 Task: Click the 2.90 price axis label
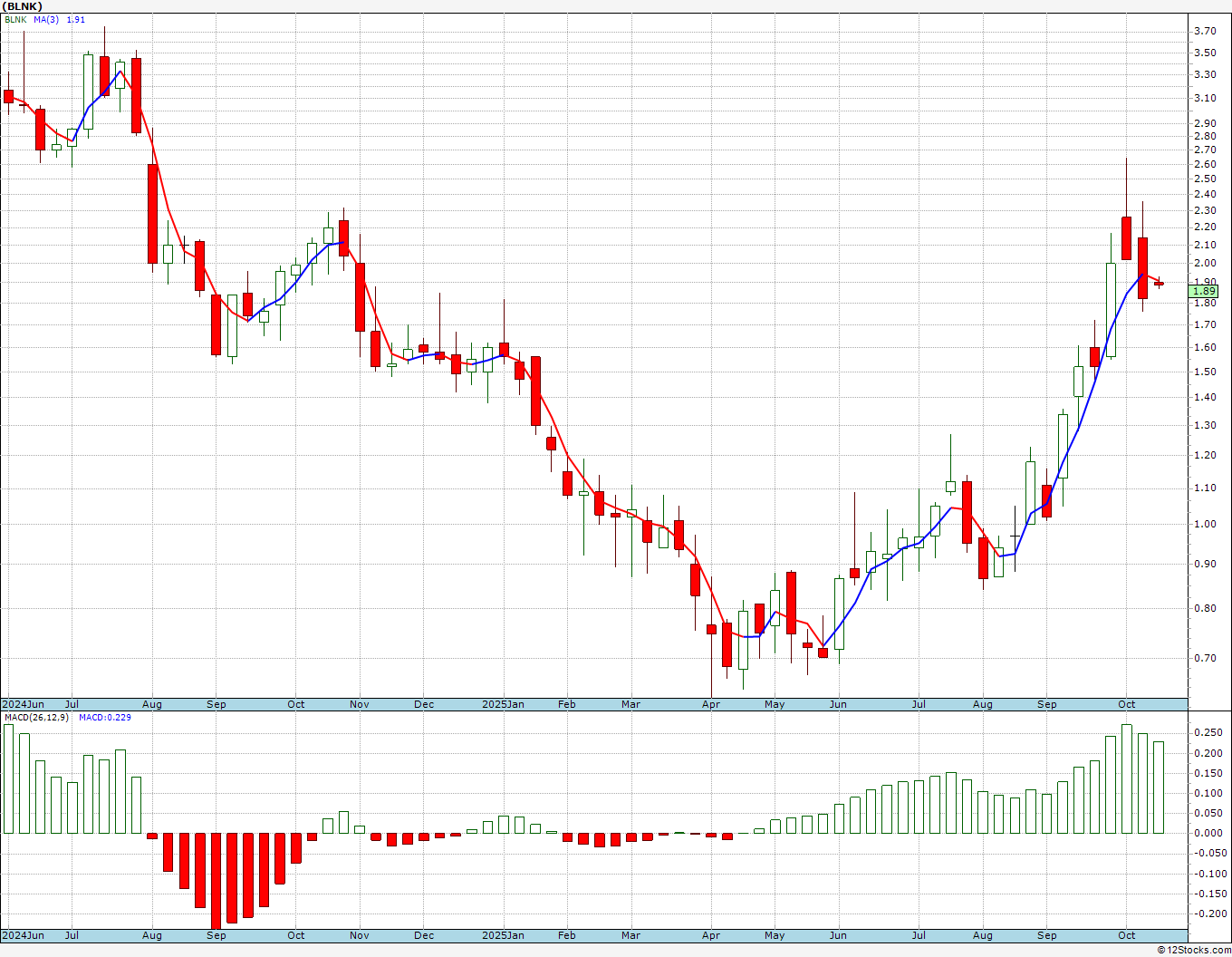1205,123
